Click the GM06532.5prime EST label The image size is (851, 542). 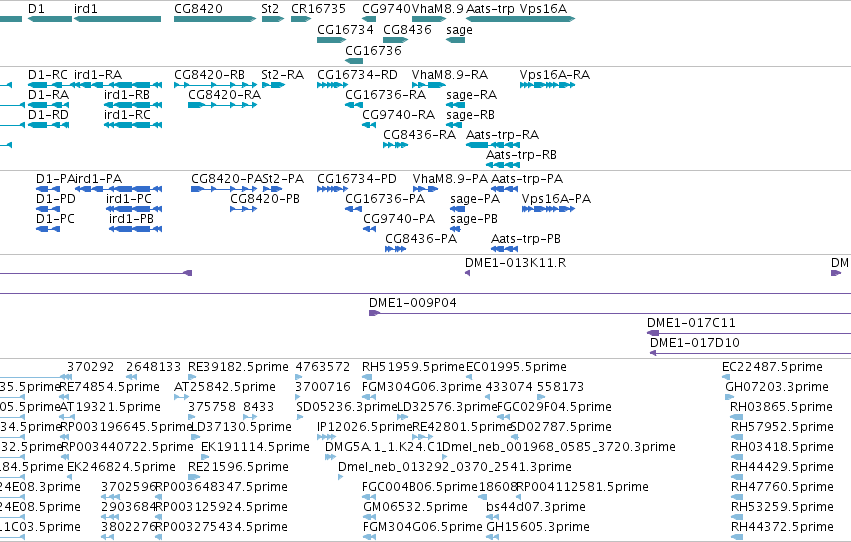coord(415,507)
